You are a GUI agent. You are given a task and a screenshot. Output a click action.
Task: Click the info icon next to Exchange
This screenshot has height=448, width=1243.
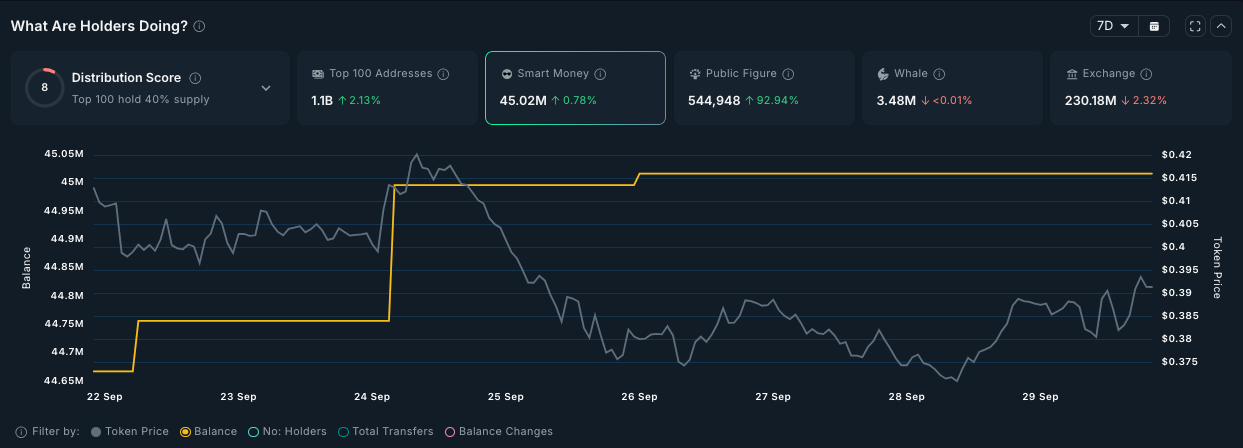1146,74
